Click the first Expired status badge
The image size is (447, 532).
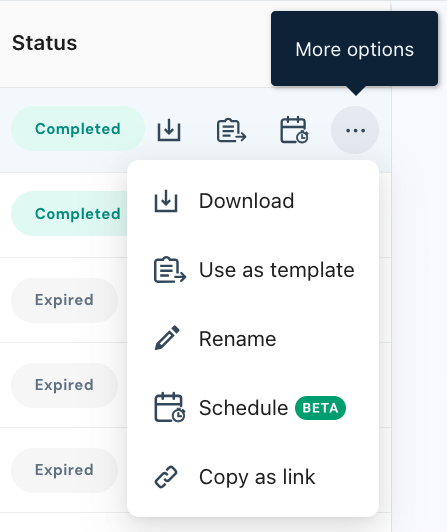tap(64, 300)
